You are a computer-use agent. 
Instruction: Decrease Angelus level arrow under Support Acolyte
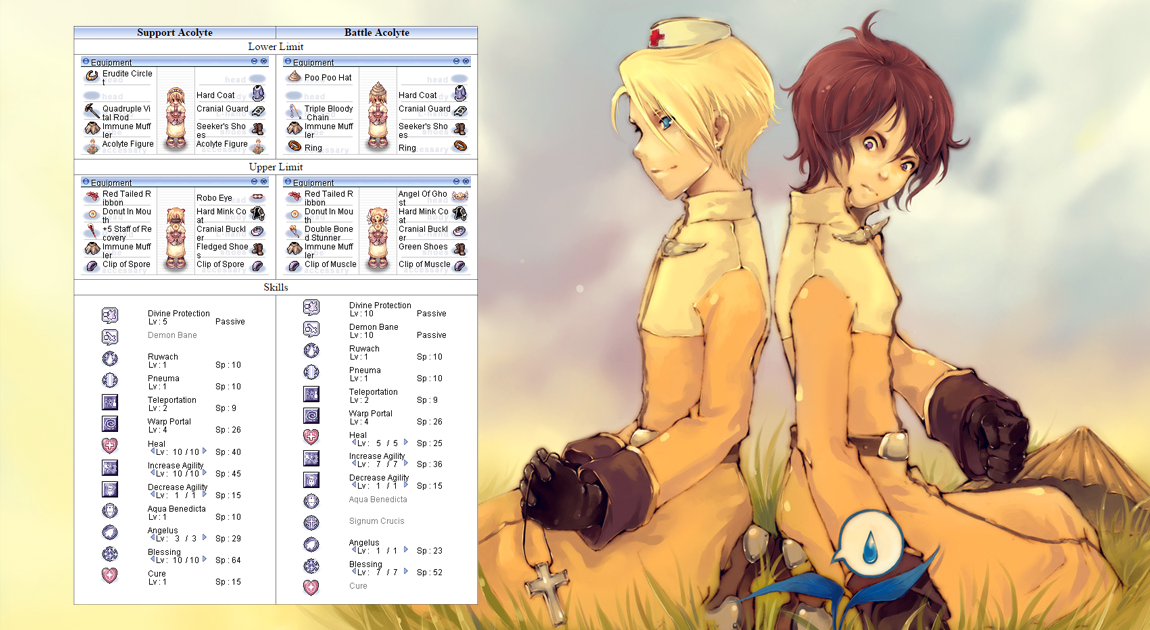click(152, 538)
